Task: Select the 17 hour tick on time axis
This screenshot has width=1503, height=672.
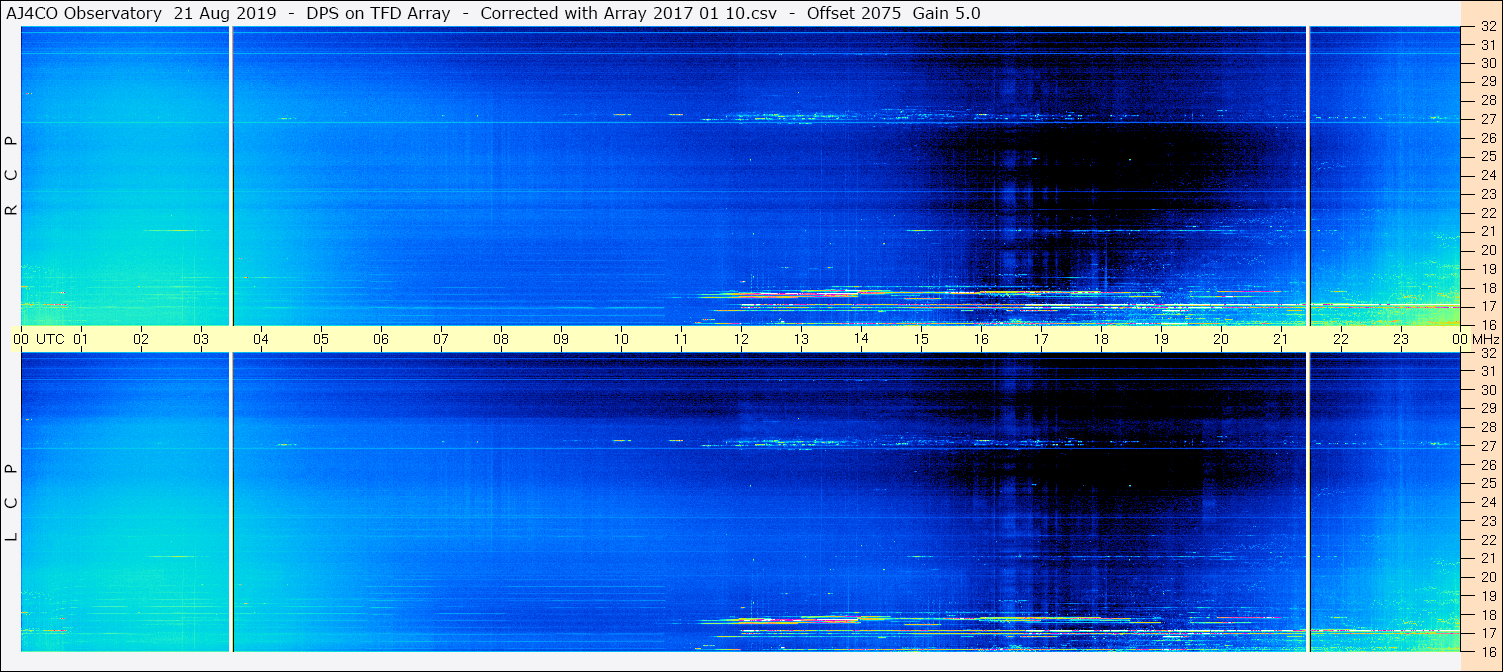Action: (x=1041, y=339)
